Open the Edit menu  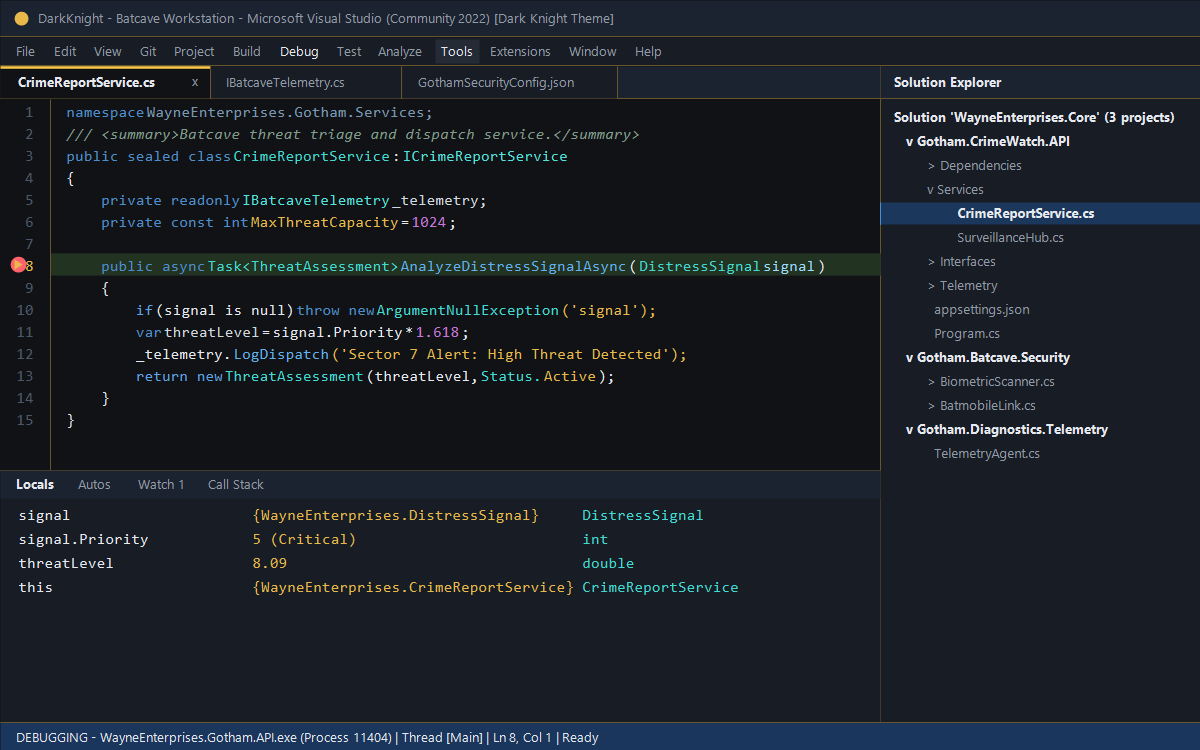tap(65, 51)
